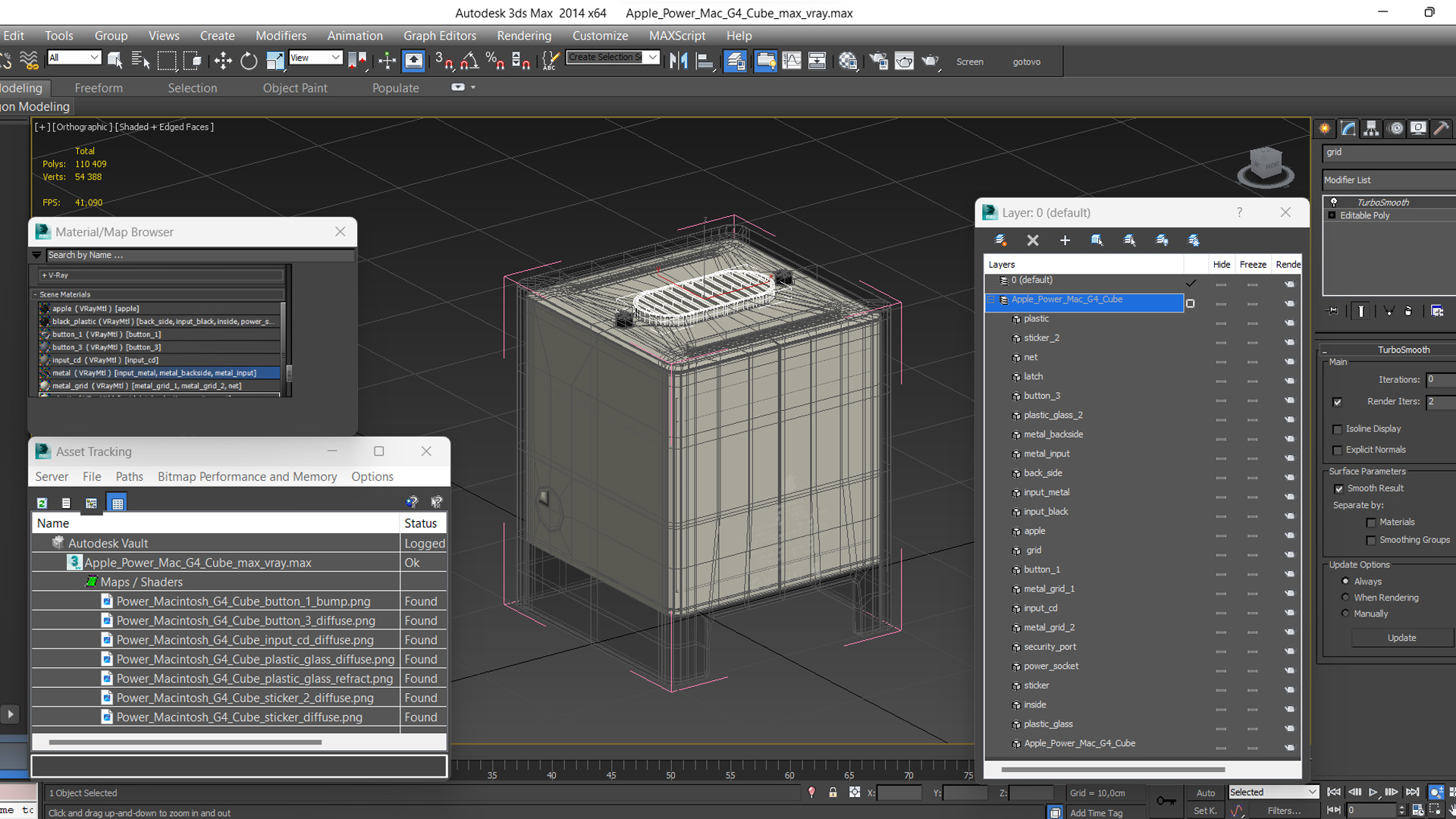Screen dimensions: 1456x819
Task: Uncheck the Smooth Result checkbox
Action: [x=1339, y=489]
